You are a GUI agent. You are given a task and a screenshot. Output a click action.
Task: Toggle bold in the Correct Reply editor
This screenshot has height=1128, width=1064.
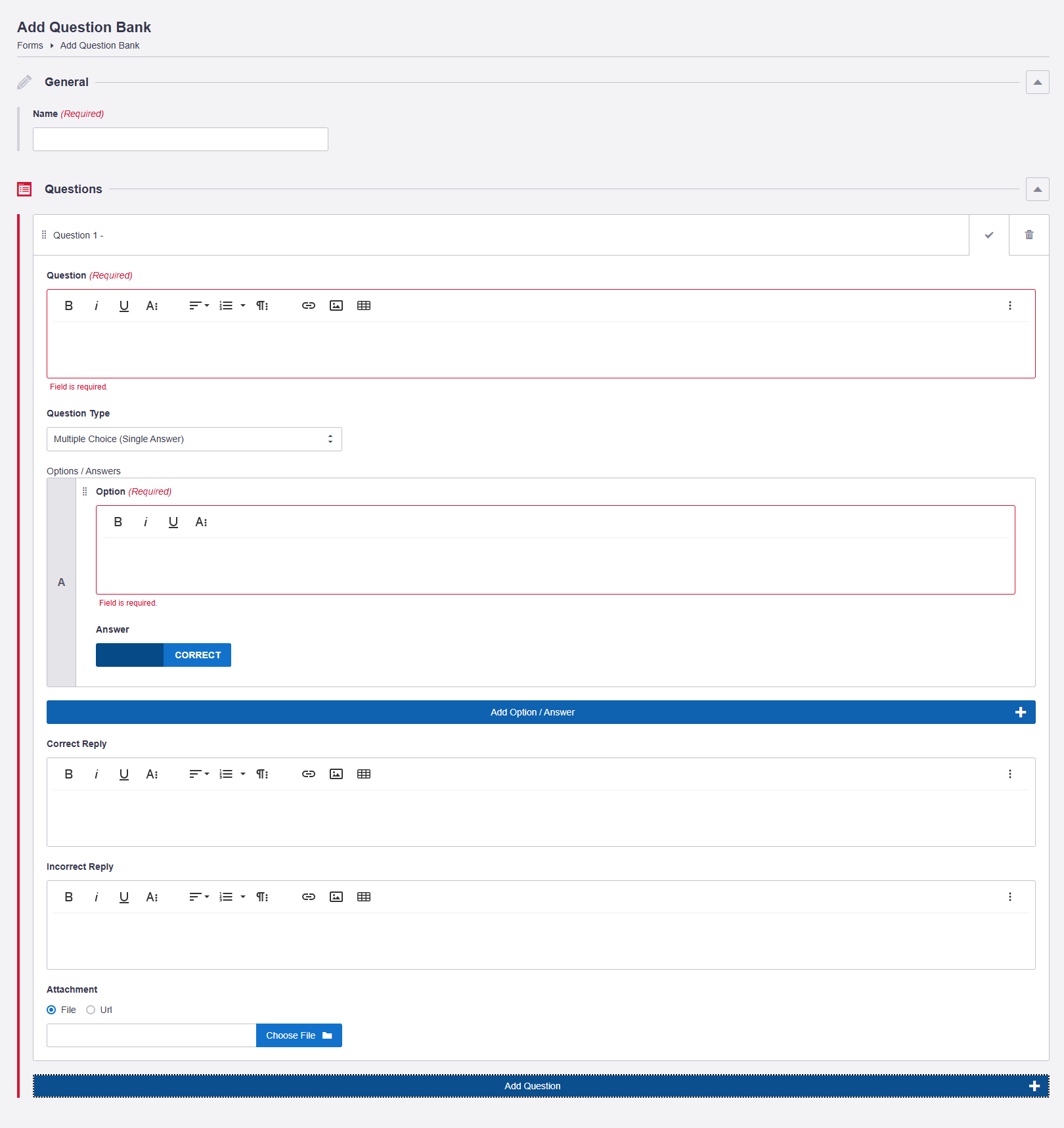click(x=69, y=774)
